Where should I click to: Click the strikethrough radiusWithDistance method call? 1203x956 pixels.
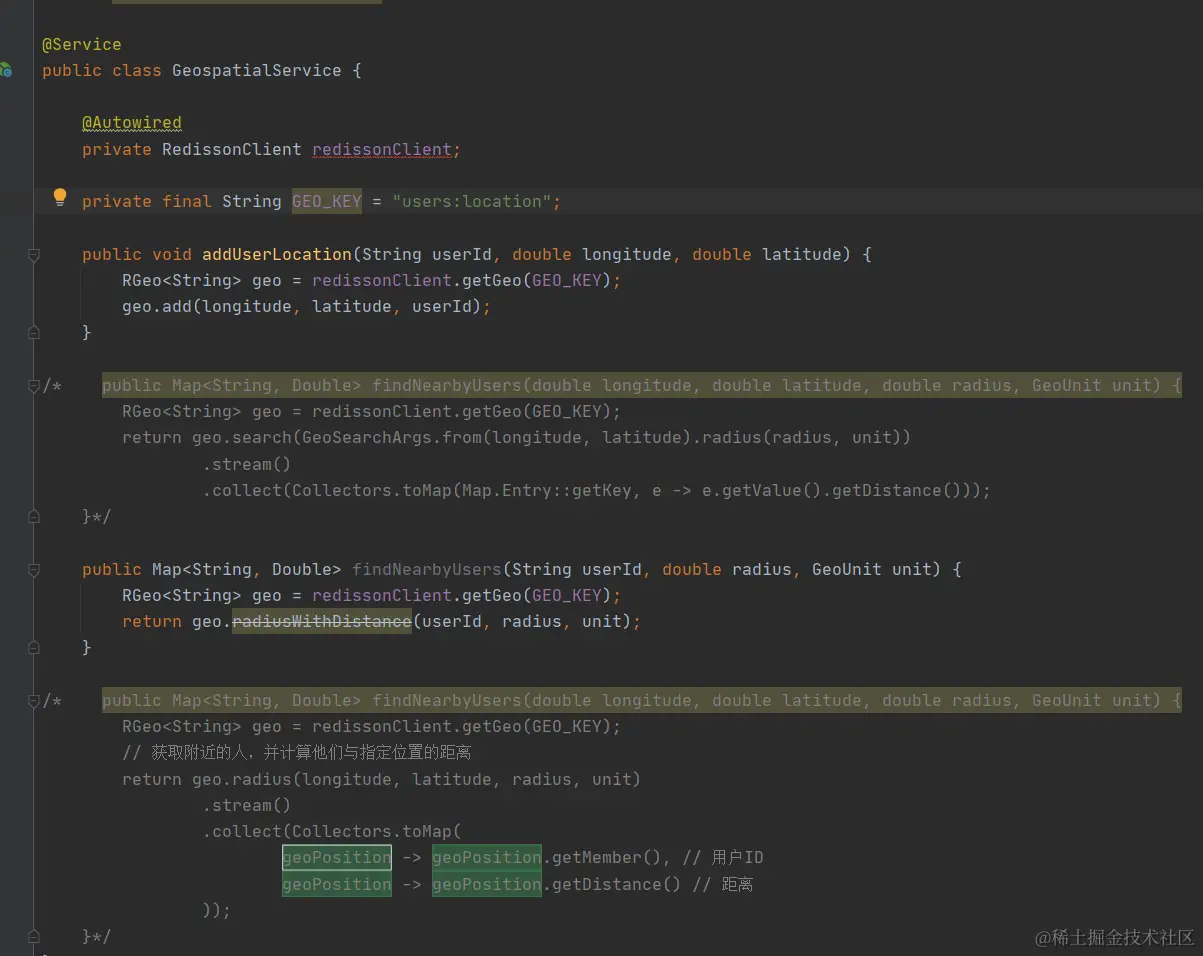pos(322,622)
